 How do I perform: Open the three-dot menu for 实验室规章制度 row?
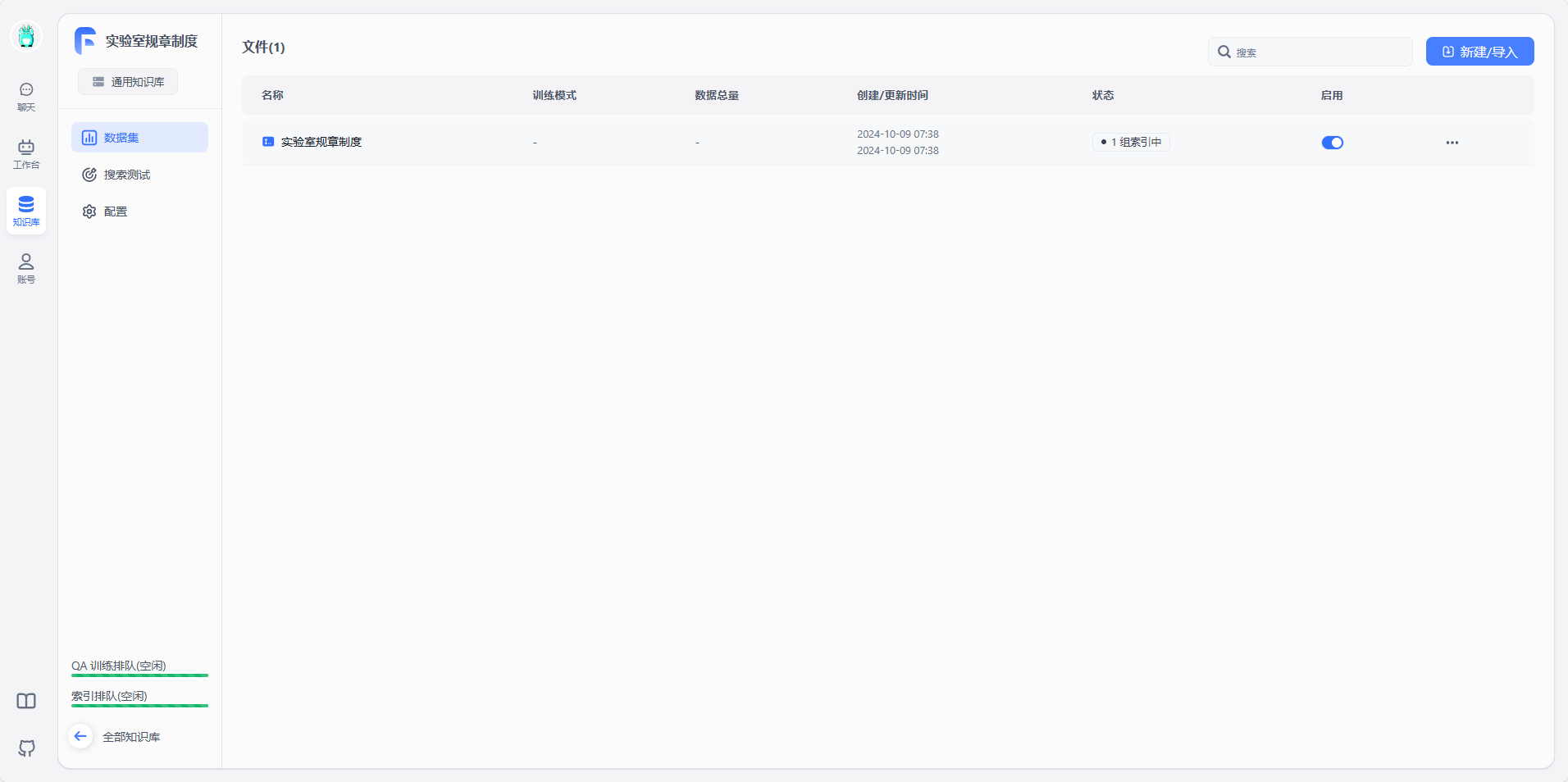[1452, 143]
